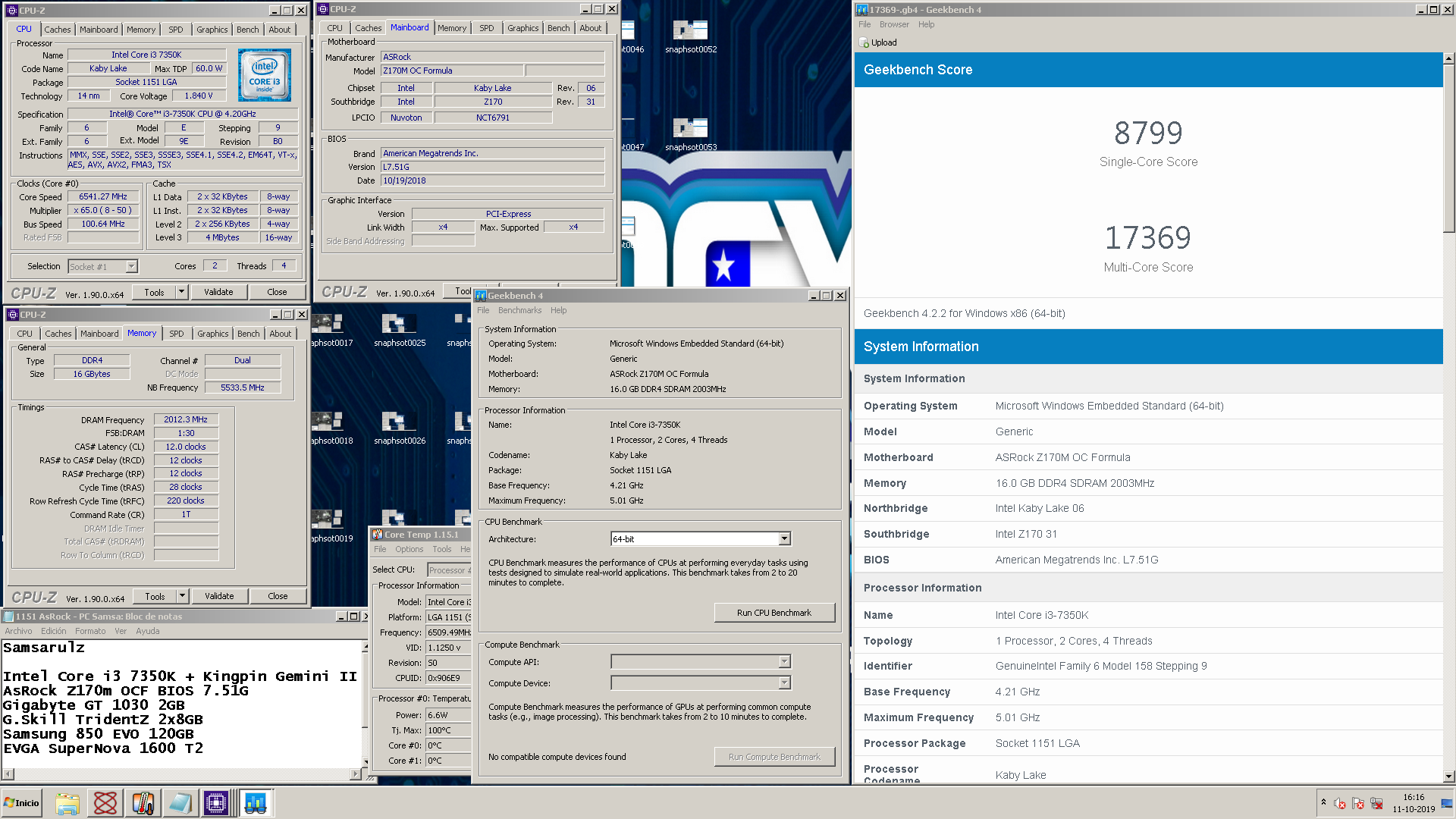Click Notepad horizontal scrollbar right arrow
Viewport: 1456px width, 819px height.
coord(356,774)
